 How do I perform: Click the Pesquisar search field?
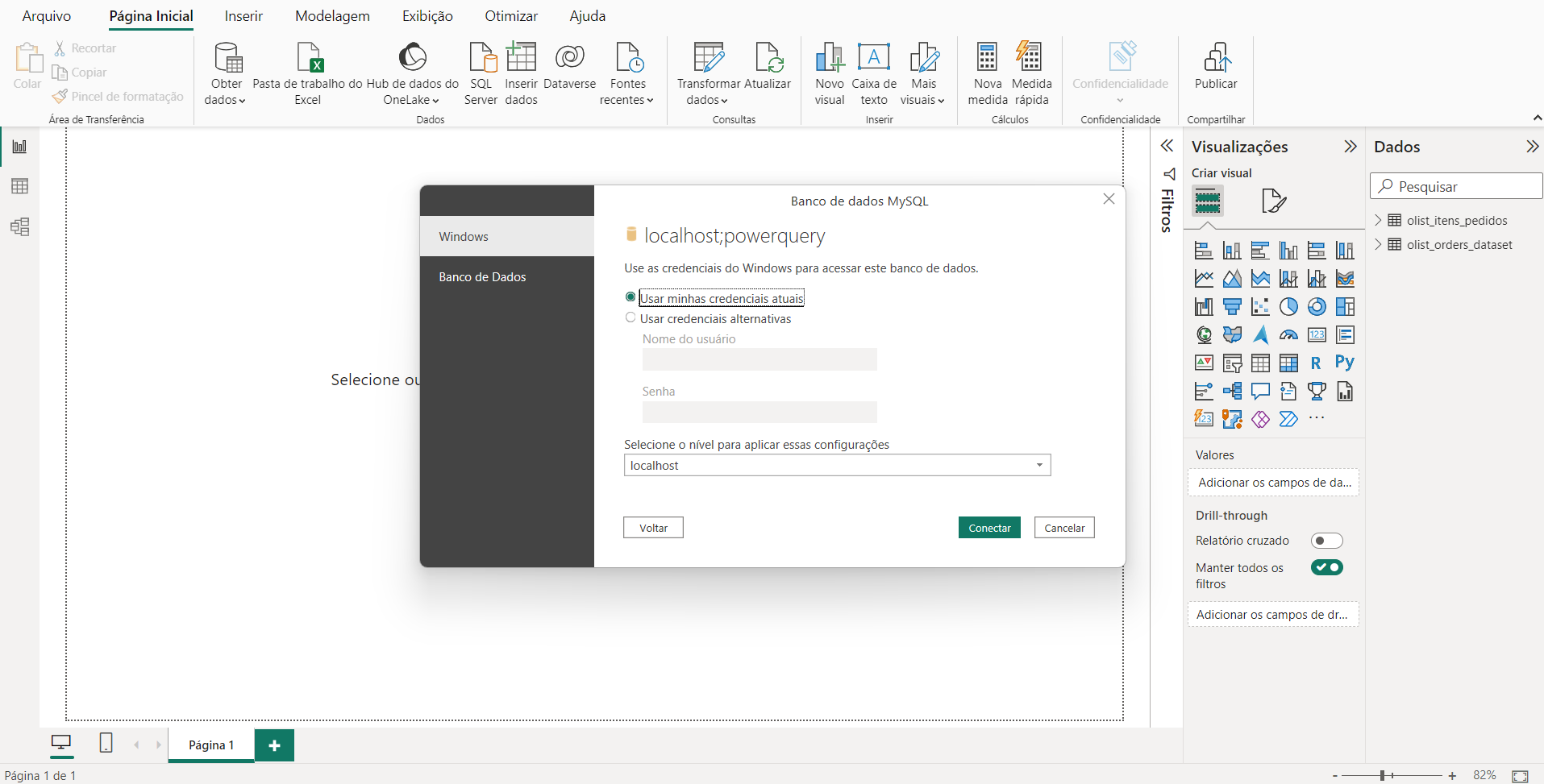click(1456, 186)
